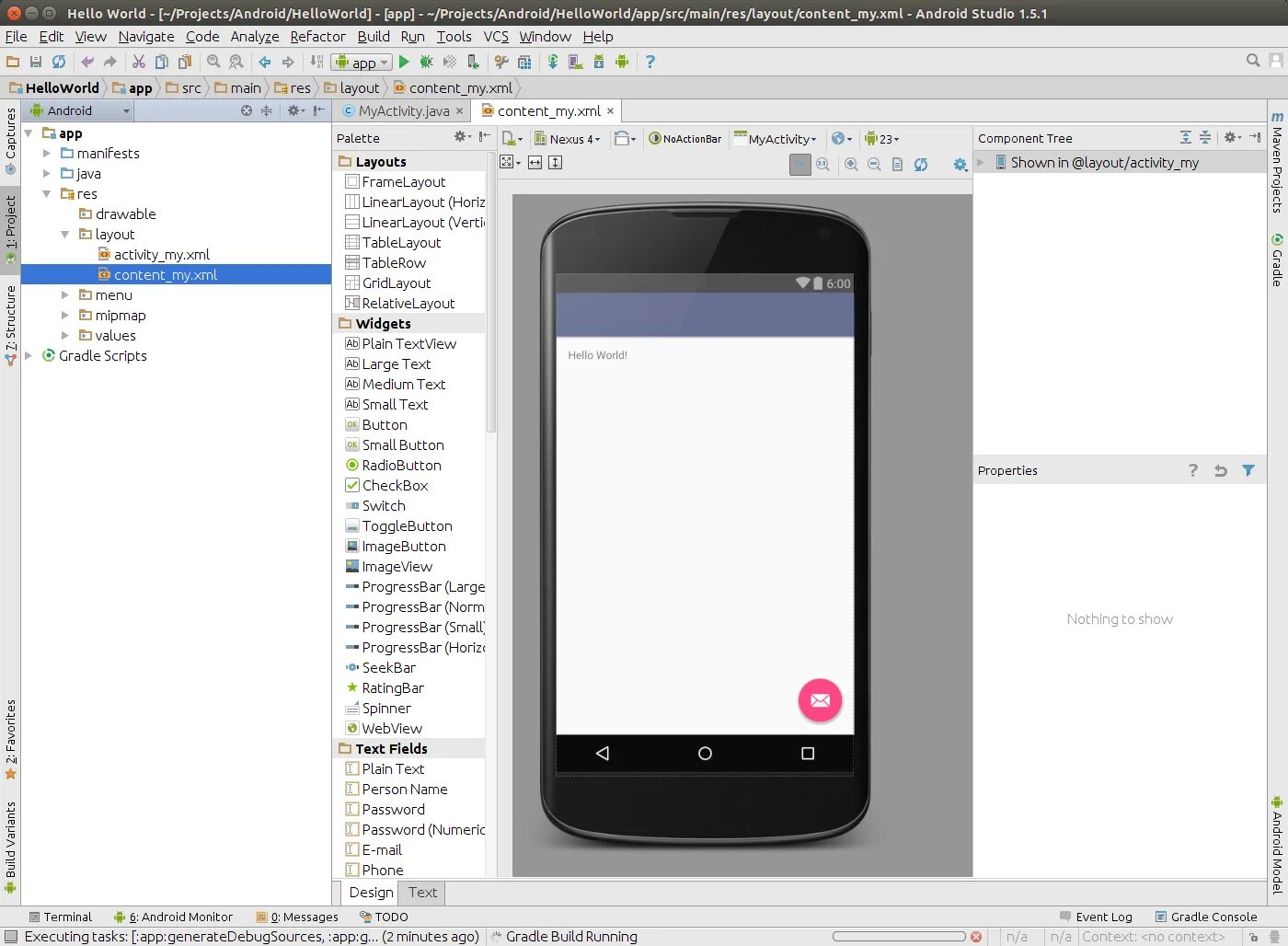Expand the Gradle Scripts node
The image size is (1288, 946).
[29, 356]
